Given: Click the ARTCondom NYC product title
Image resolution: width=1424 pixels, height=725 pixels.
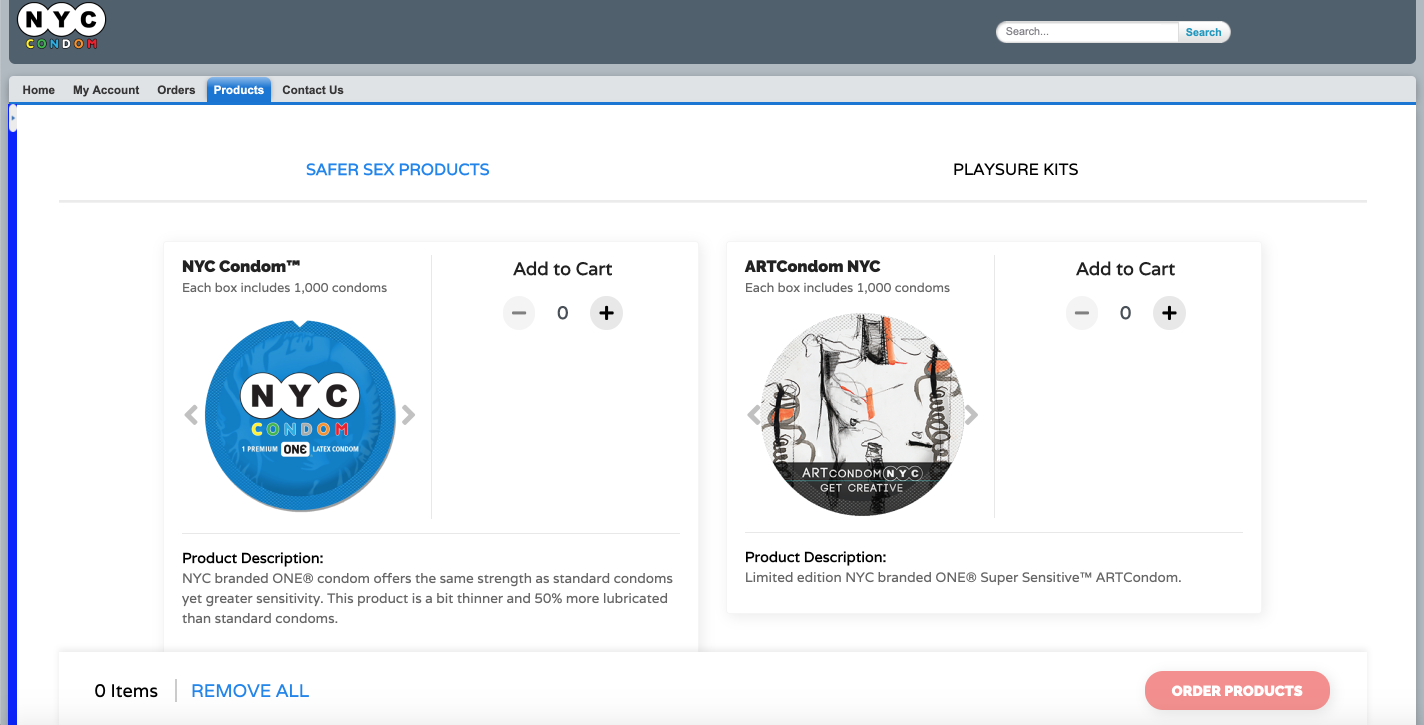Looking at the screenshot, I should click(813, 267).
